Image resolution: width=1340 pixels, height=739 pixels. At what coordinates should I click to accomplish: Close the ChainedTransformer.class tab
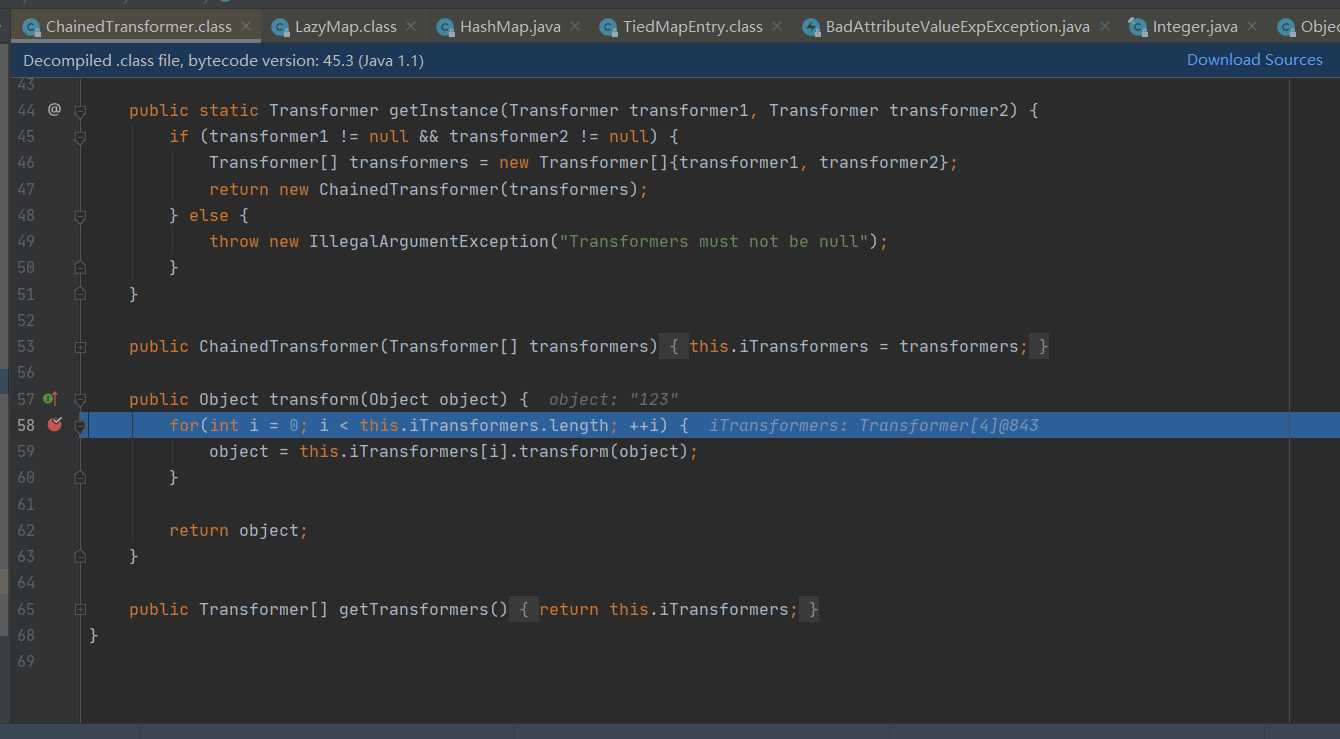click(x=246, y=27)
